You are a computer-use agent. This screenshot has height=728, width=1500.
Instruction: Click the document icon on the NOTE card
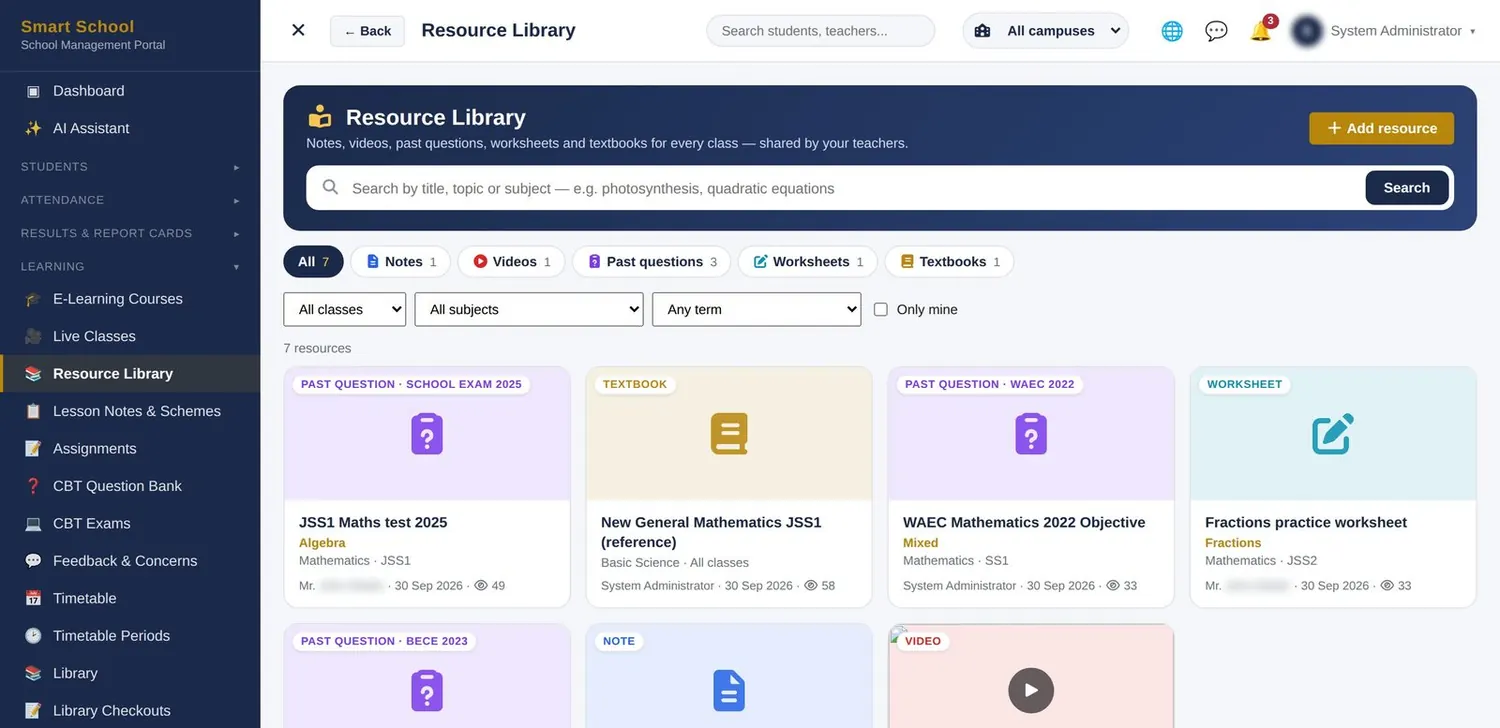pos(729,691)
